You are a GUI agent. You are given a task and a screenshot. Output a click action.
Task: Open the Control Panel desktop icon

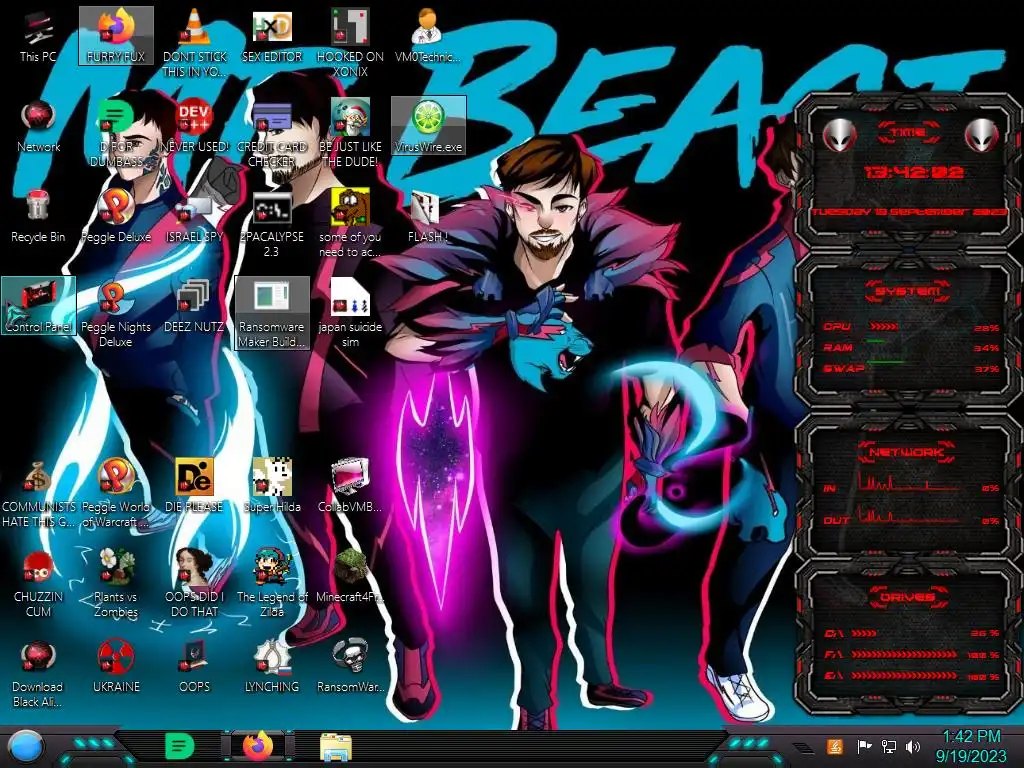click(38, 306)
